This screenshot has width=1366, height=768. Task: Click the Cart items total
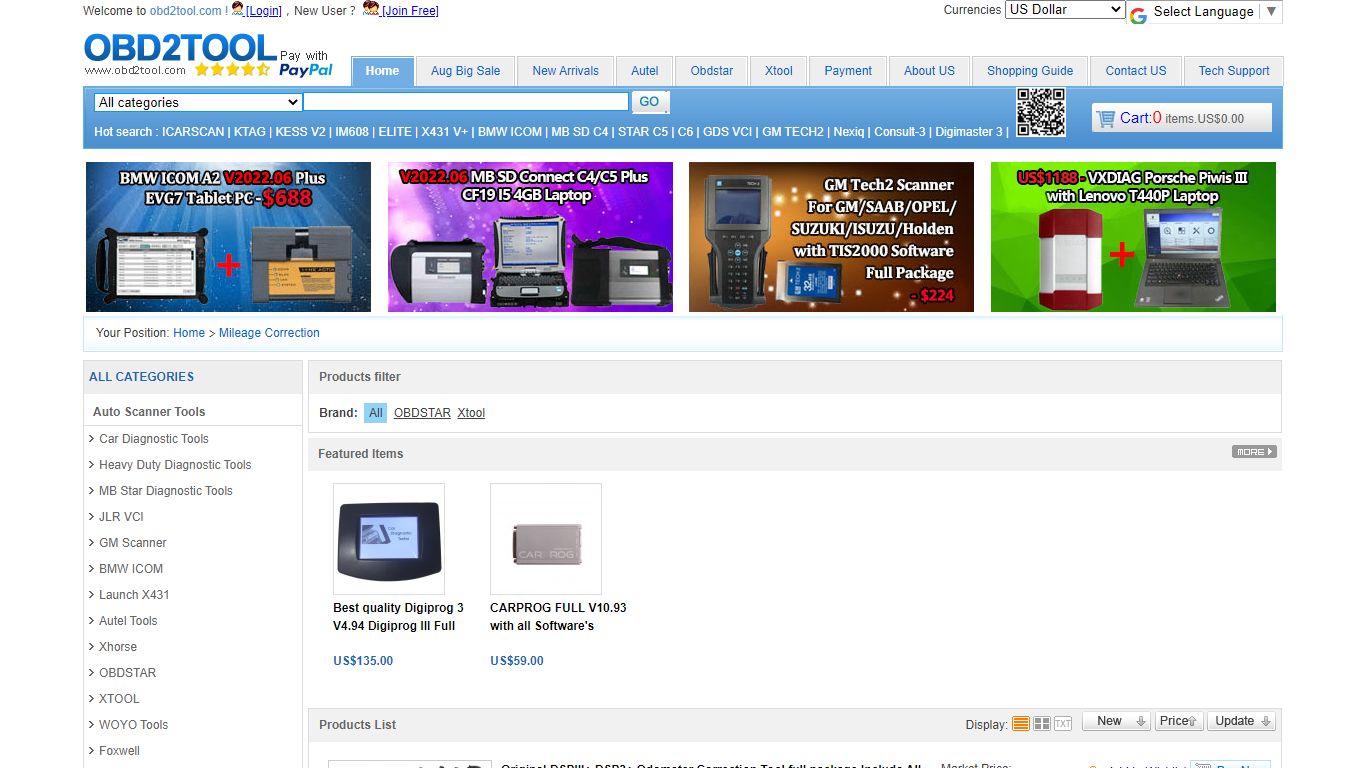1182,118
